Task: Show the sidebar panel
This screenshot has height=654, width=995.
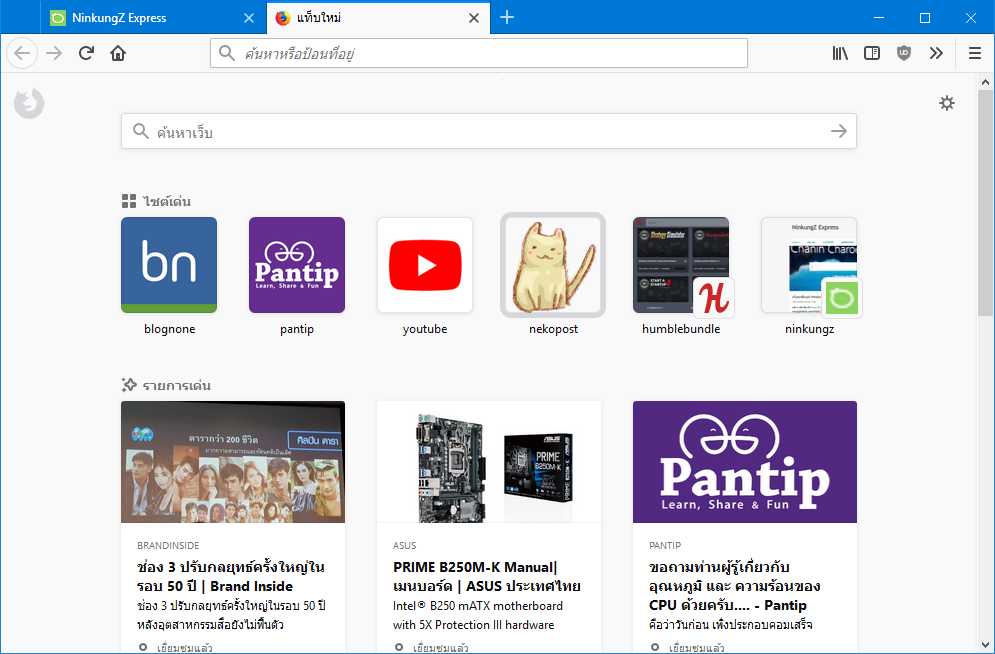Action: click(x=872, y=53)
